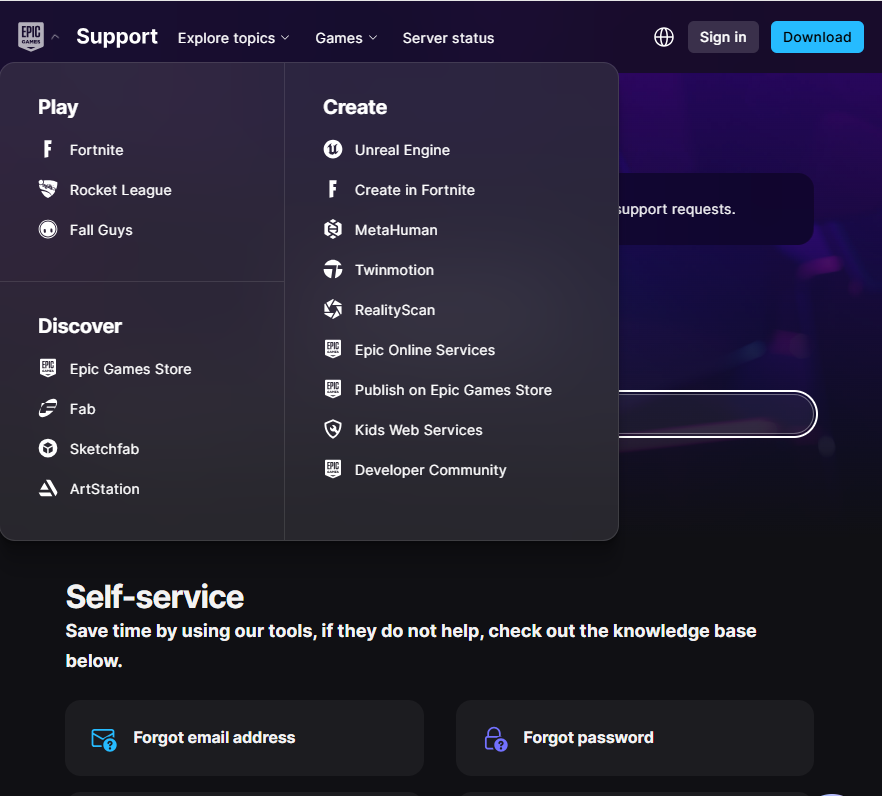Viewport: 882px width, 796px height.
Task: Click the search input field behind menu
Action: click(717, 413)
